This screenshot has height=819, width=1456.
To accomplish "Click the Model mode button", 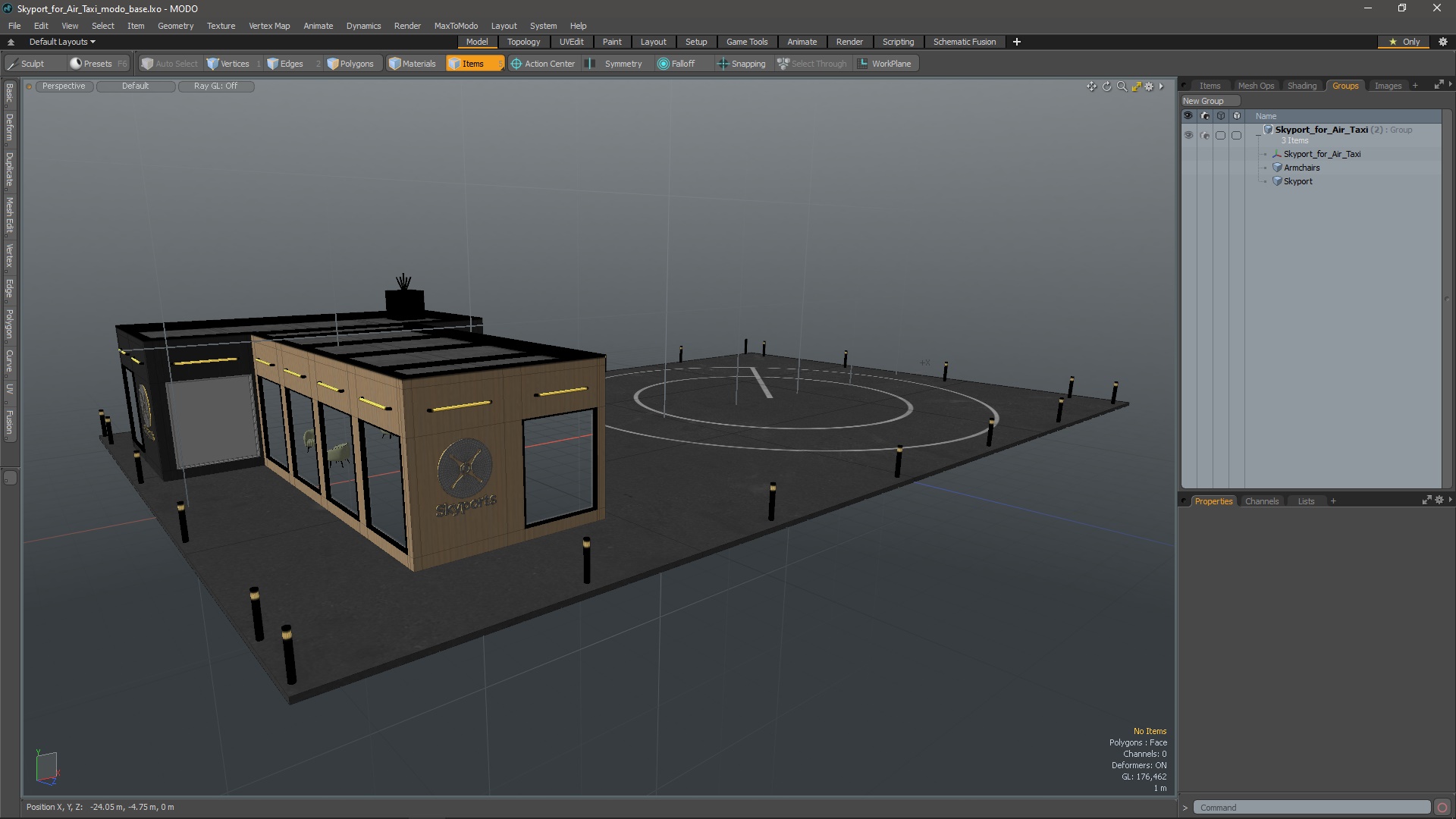I will (x=477, y=42).
